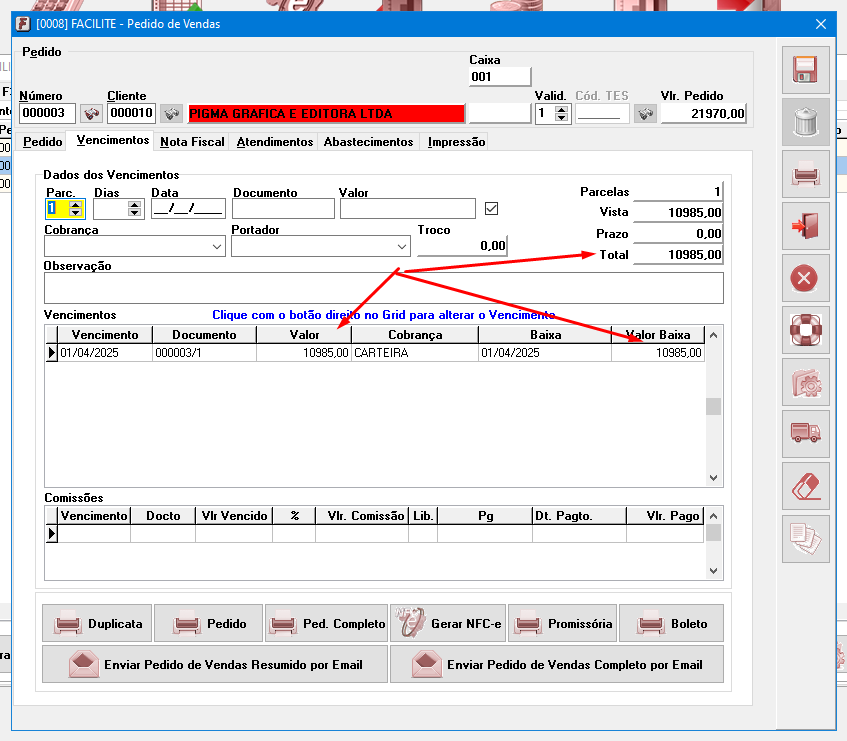Viewport: 847px width, 741px height.
Task: Click Enviar Pedido de Vendas Completo por Email
Action: (x=557, y=664)
